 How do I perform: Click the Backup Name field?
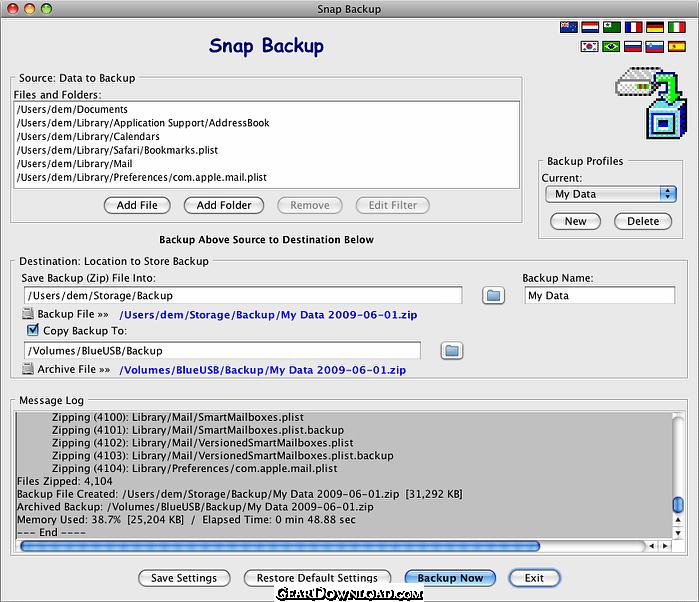click(x=600, y=296)
